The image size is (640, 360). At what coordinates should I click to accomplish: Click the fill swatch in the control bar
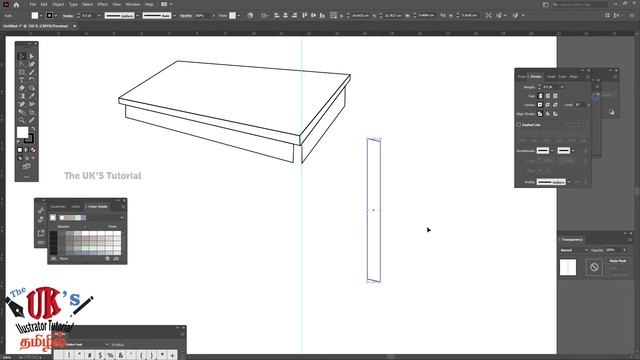coord(35,16)
